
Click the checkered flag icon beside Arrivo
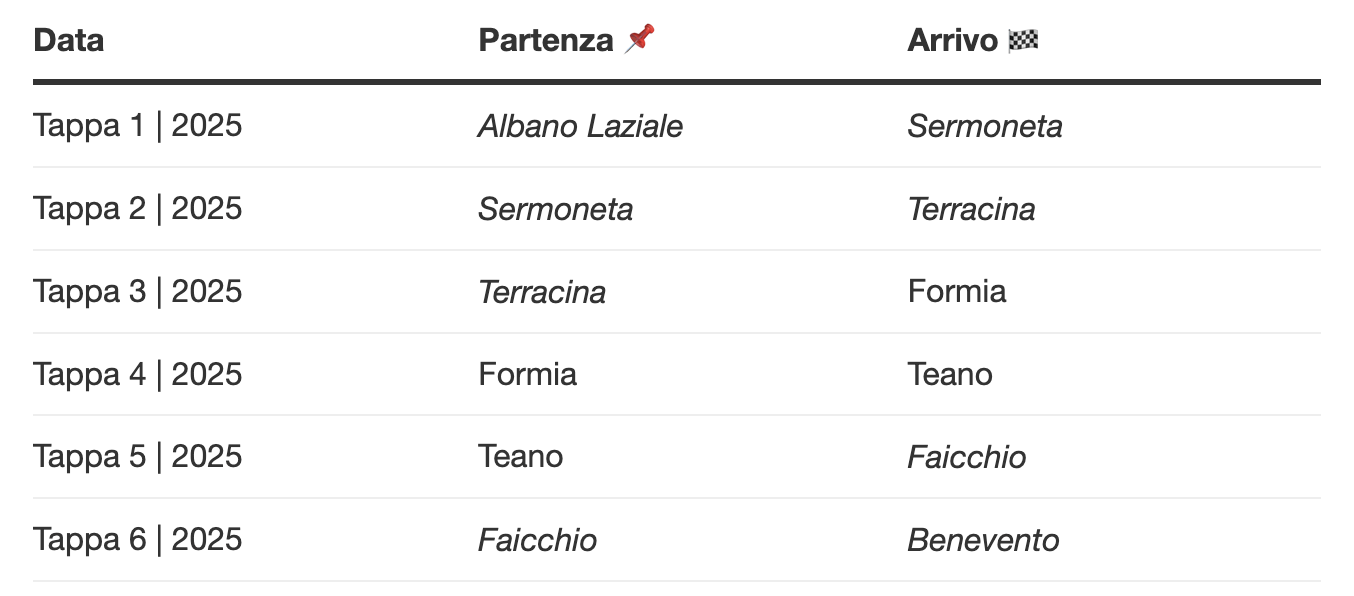pos(1023,40)
